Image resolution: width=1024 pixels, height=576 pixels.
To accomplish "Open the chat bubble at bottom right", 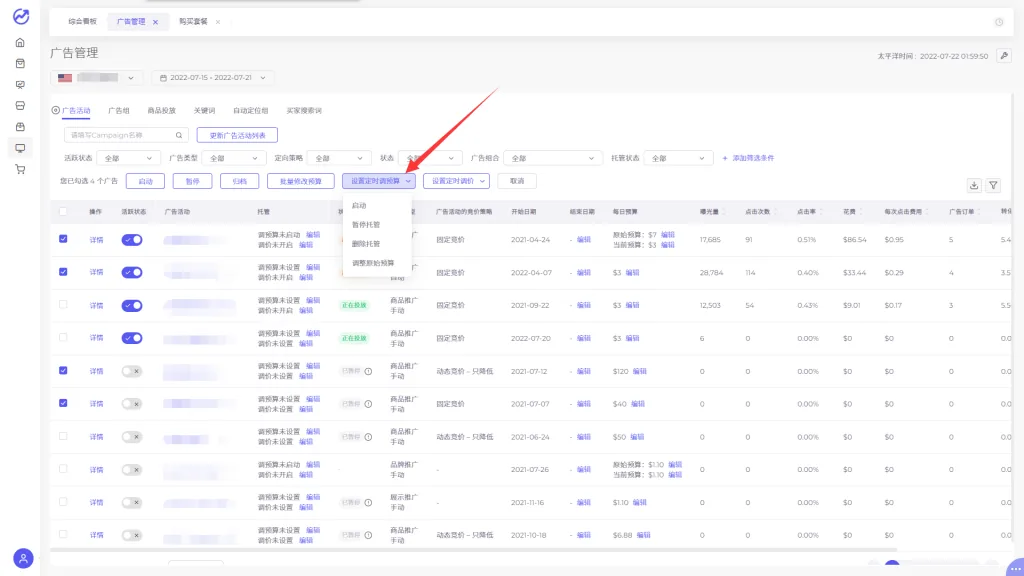I will [x=1014, y=568].
